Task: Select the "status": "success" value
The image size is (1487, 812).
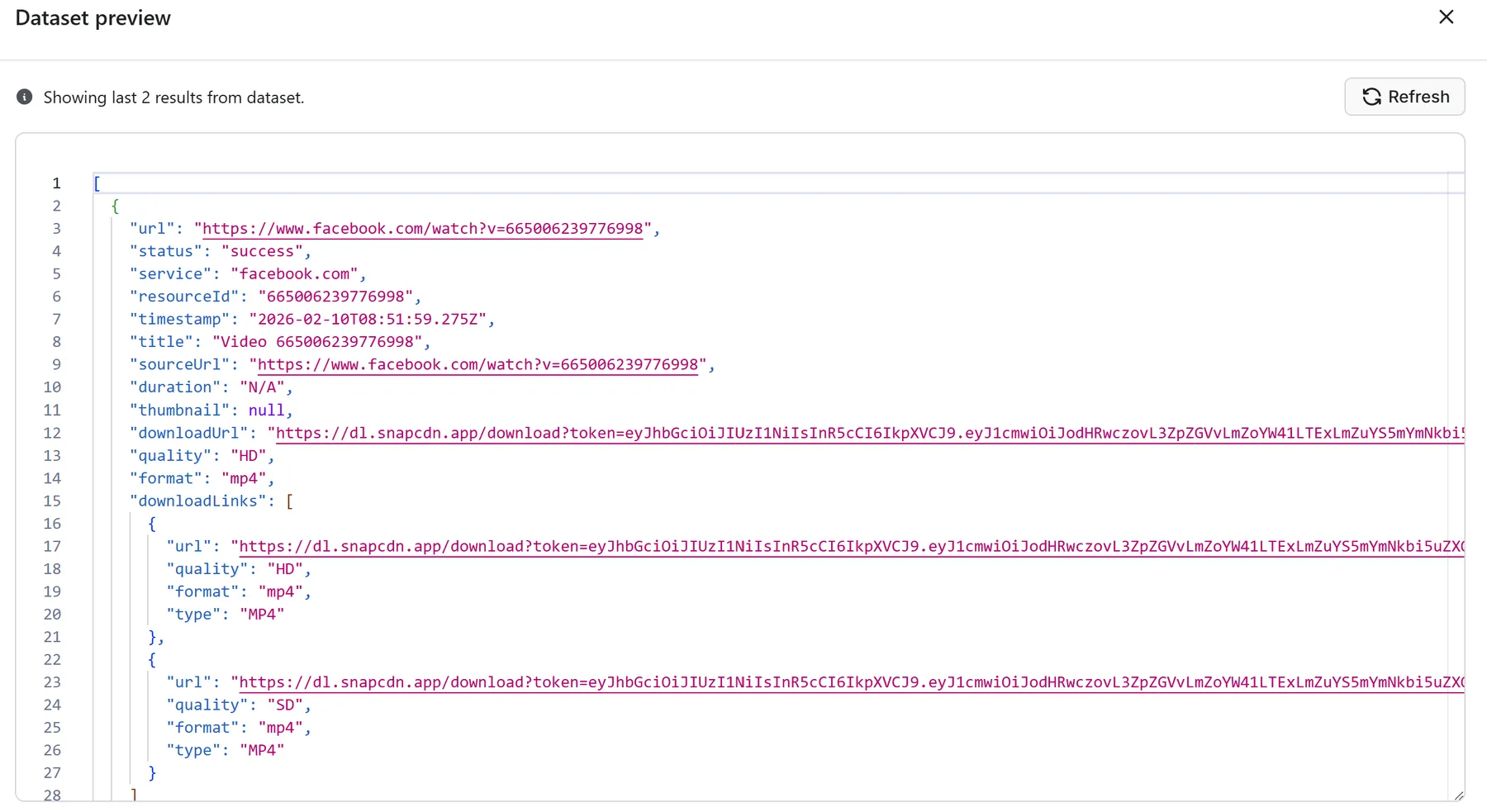Action: point(264,251)
